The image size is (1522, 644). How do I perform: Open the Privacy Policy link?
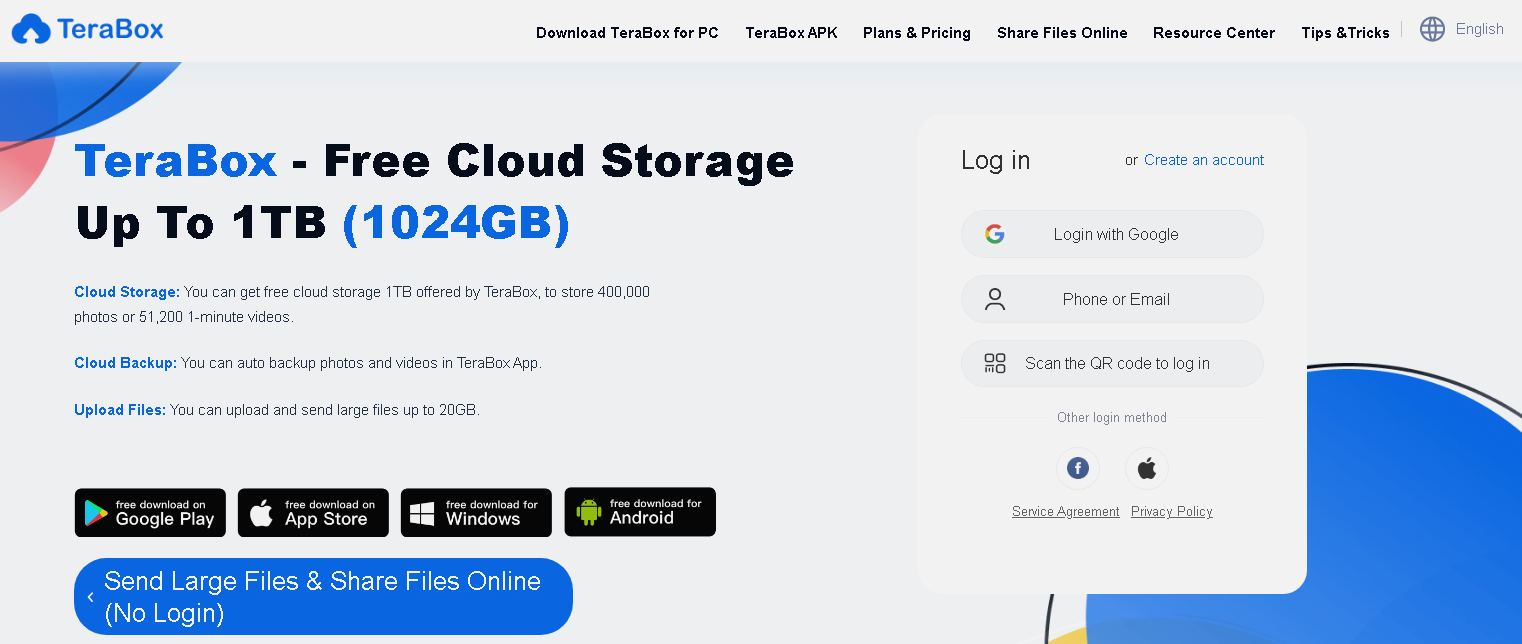tap(1172, 511)
